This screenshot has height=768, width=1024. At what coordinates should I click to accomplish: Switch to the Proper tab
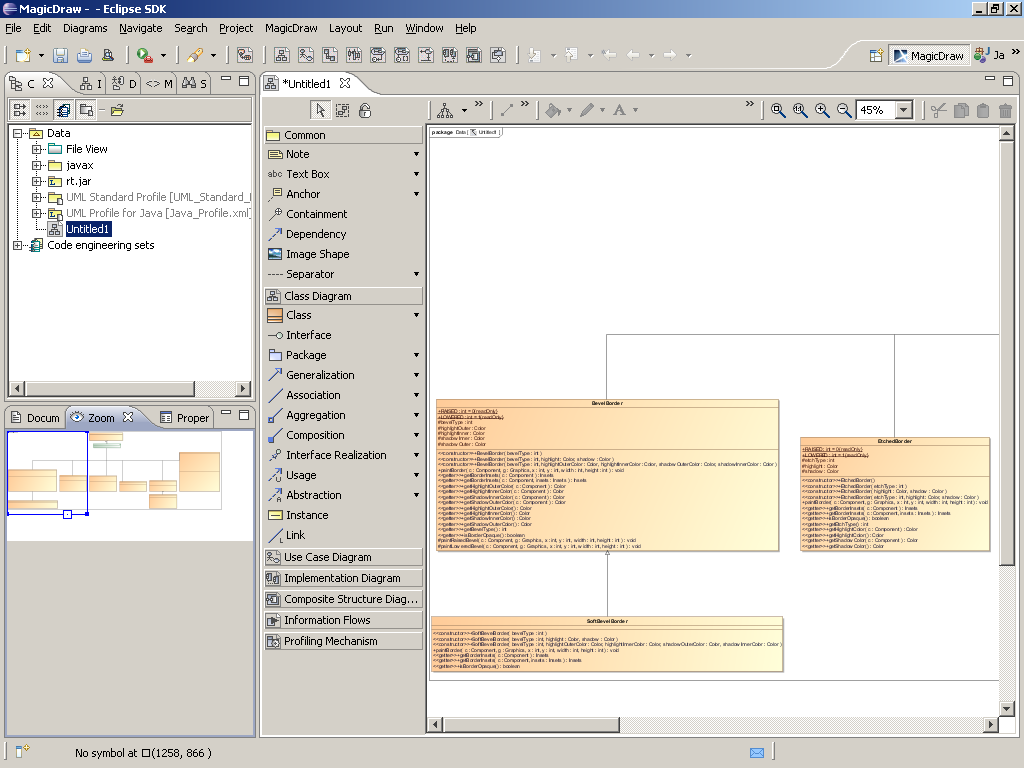point(185,417)
